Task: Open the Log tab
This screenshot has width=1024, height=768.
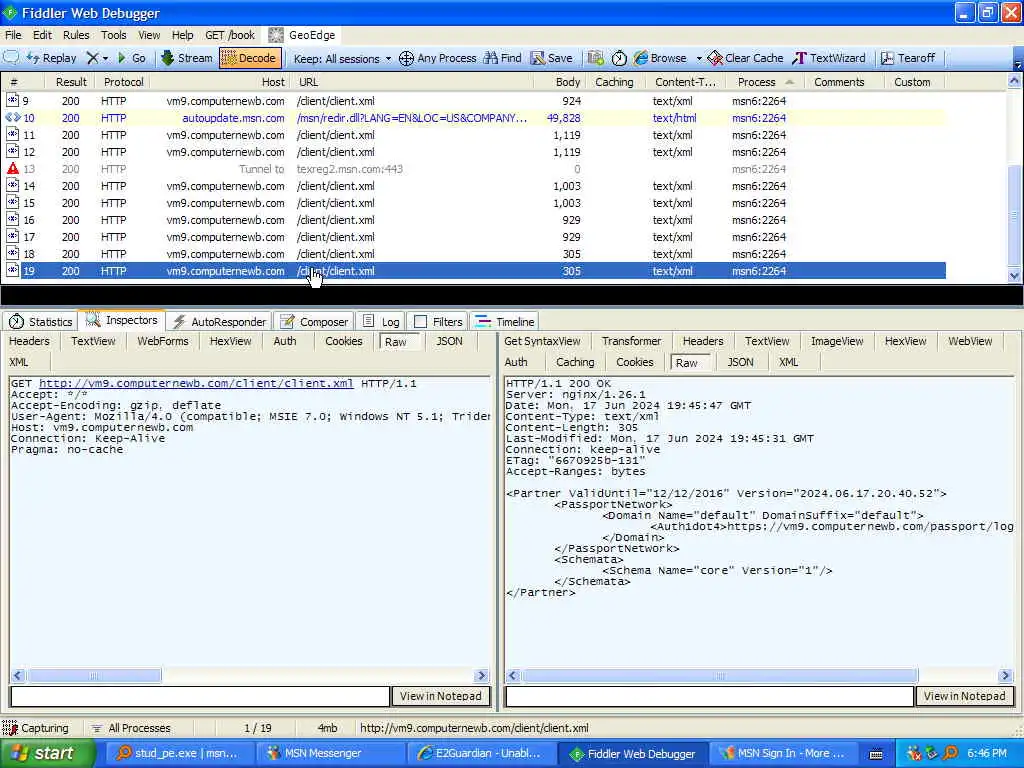Action: point(381,321)
